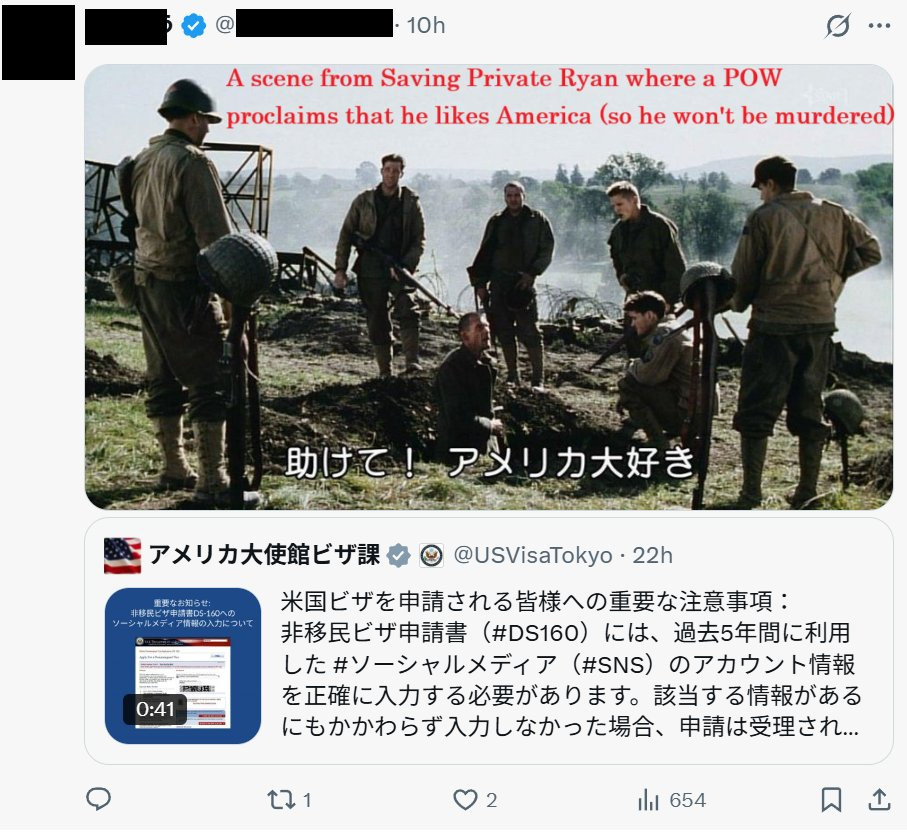This screenshot has width=907, height=840.
Task: Click the American flag avatar
Action: pos(123,555)
